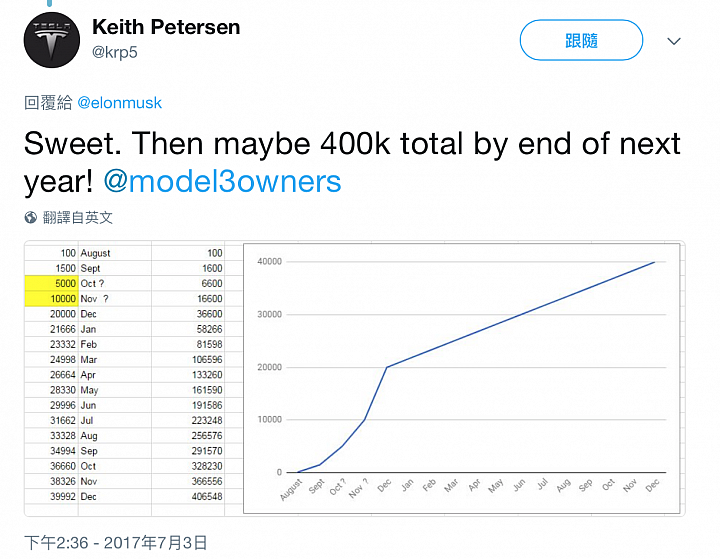Viewport: 720px width, 559px height.
Task: Open the @elonmusk reply mention
Action: click(119, 102)
